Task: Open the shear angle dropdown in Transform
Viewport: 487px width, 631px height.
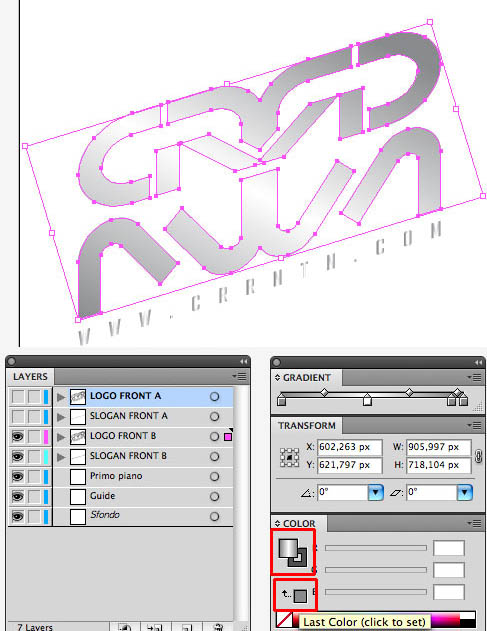Action: [x=464, y=492]
